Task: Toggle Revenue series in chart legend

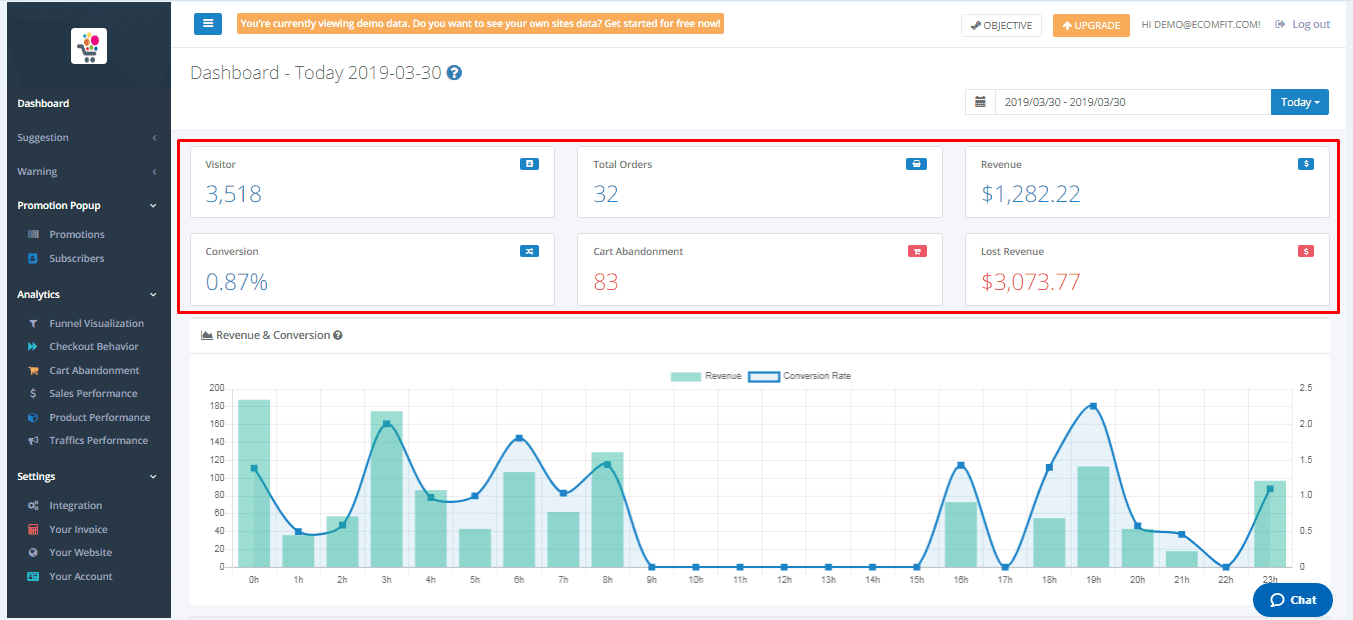Action: click(x=706, y=376)
